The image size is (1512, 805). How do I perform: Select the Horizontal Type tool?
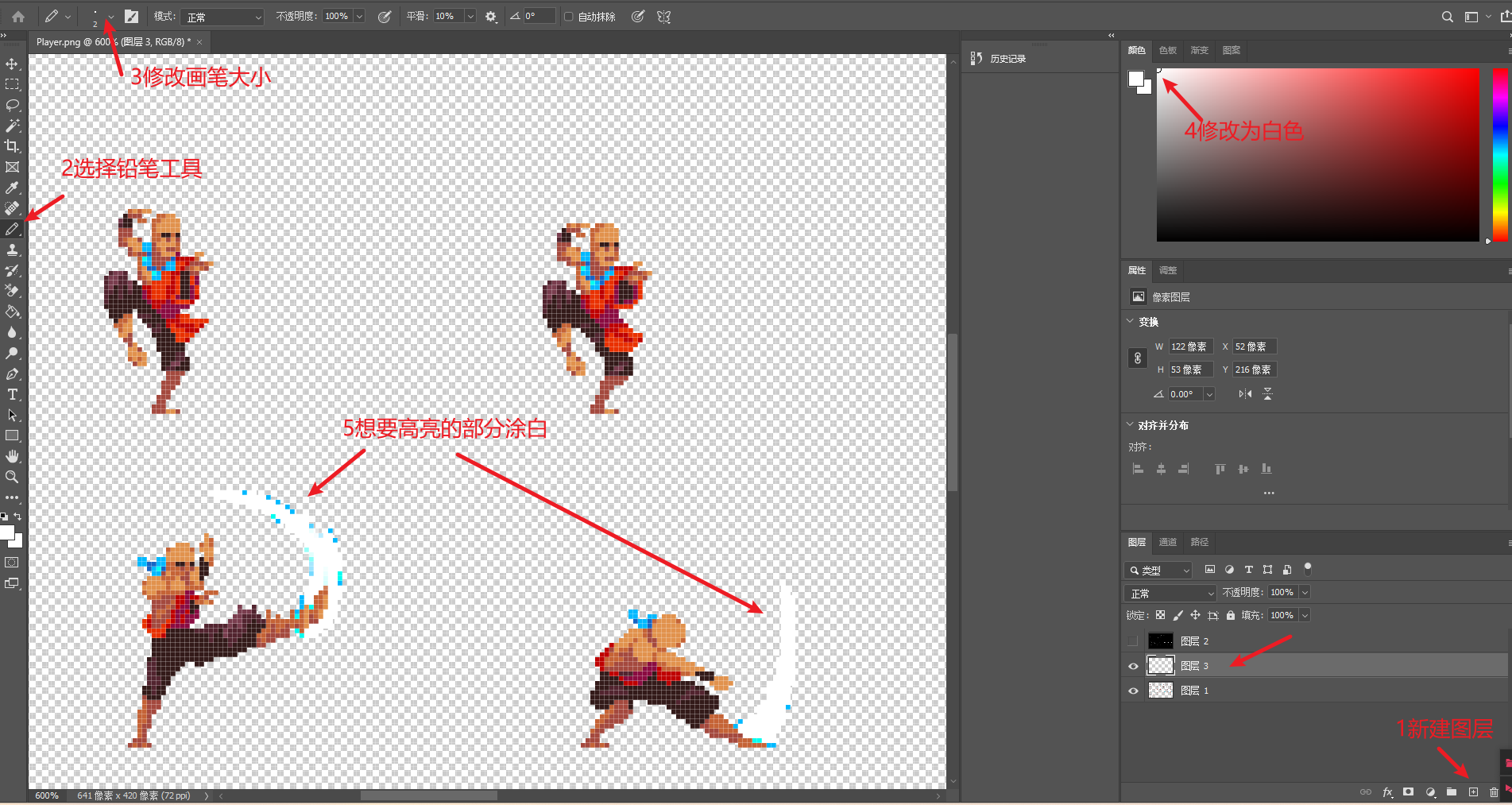[12, 394]
